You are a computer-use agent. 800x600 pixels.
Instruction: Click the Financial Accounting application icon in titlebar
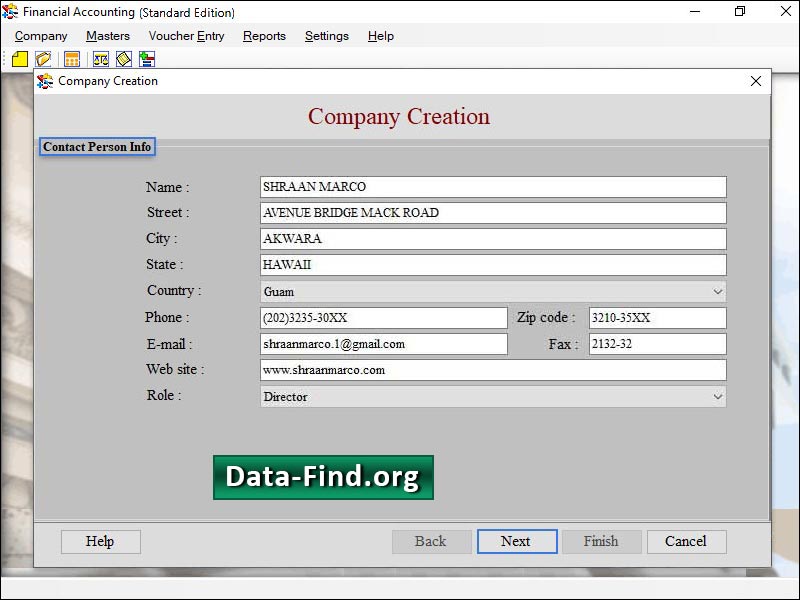tap(9, 12)
